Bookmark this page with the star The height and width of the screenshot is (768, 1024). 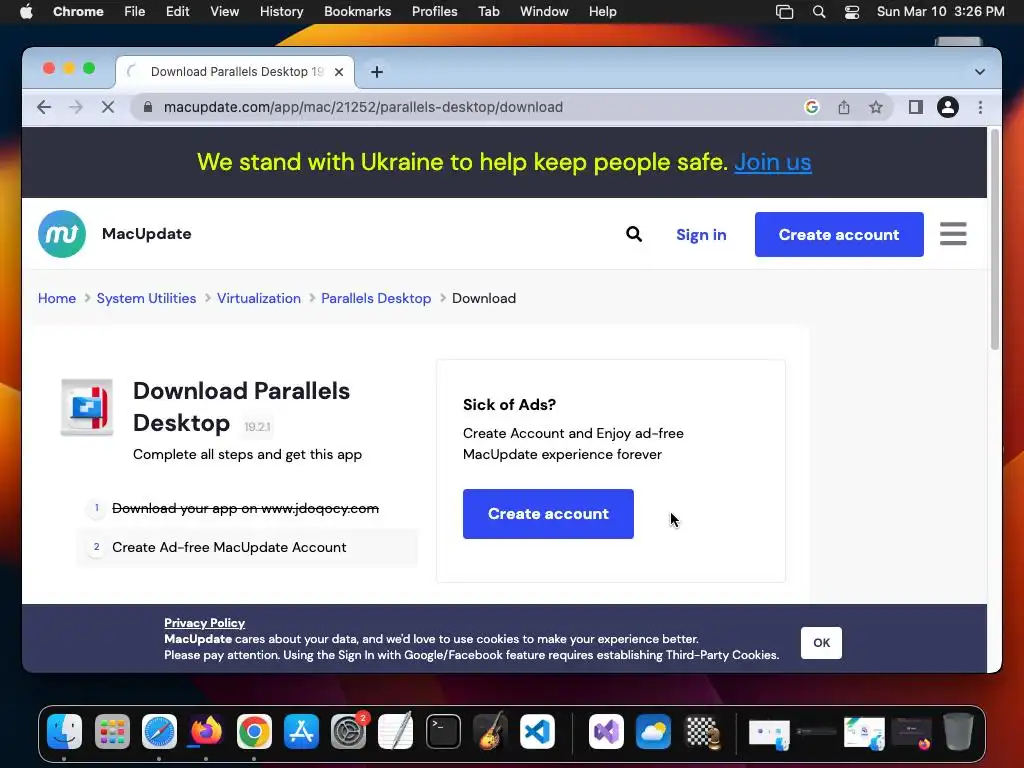(x=876, y=107)
